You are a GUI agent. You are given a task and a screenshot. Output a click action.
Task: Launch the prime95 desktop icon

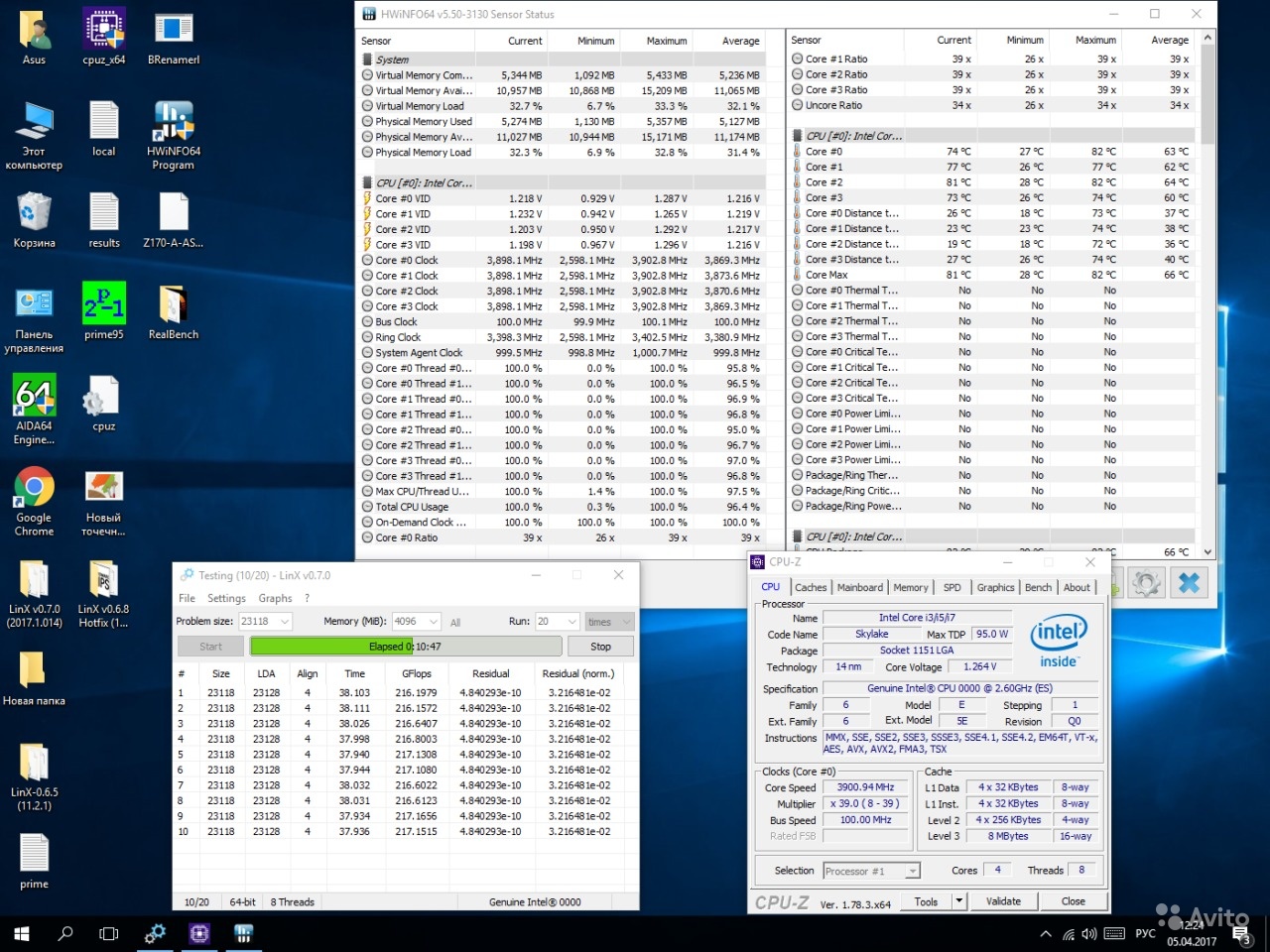(x=103, y=312)
